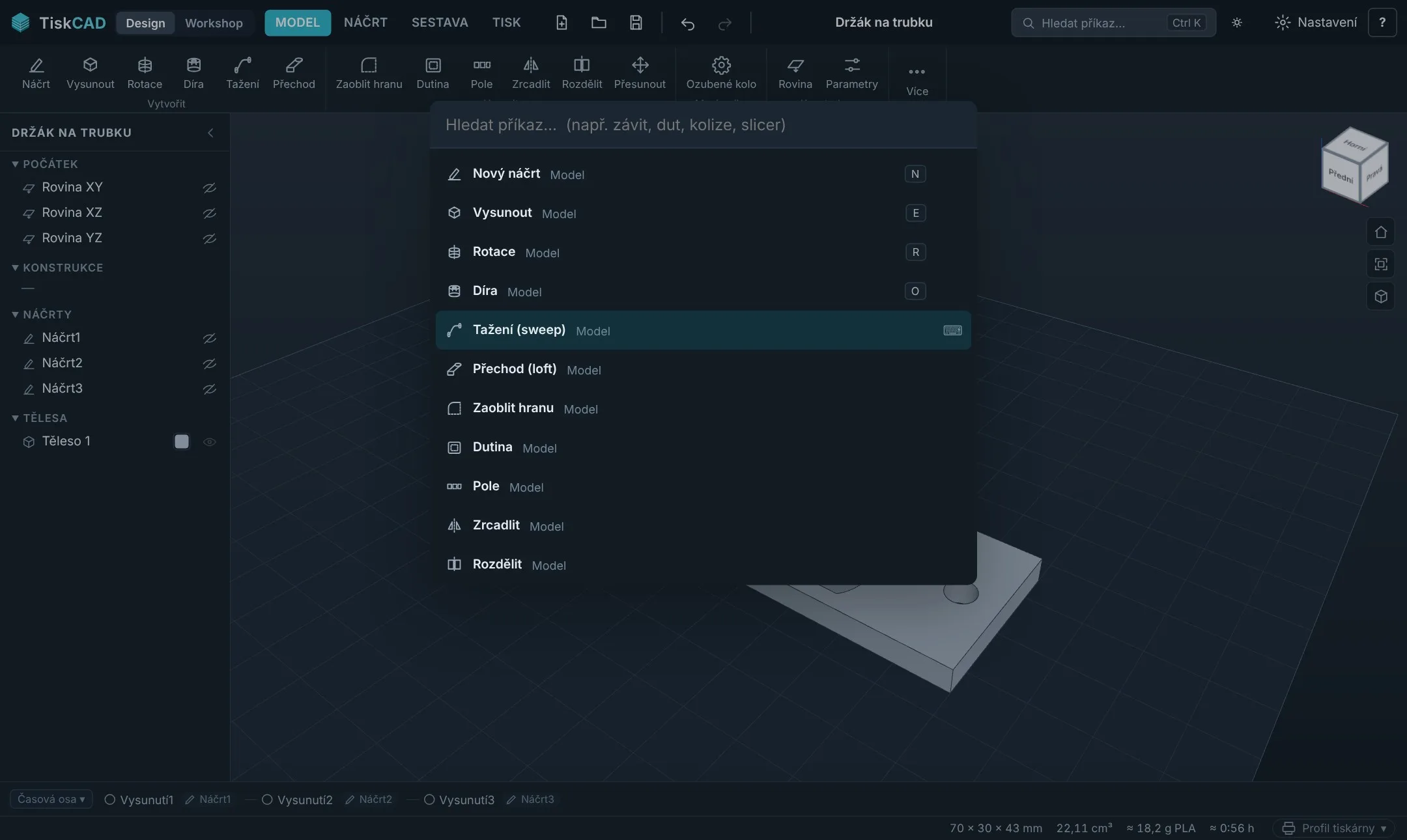
Task: Click the Těleso 1 color swatch
Action: coord(182,441)
